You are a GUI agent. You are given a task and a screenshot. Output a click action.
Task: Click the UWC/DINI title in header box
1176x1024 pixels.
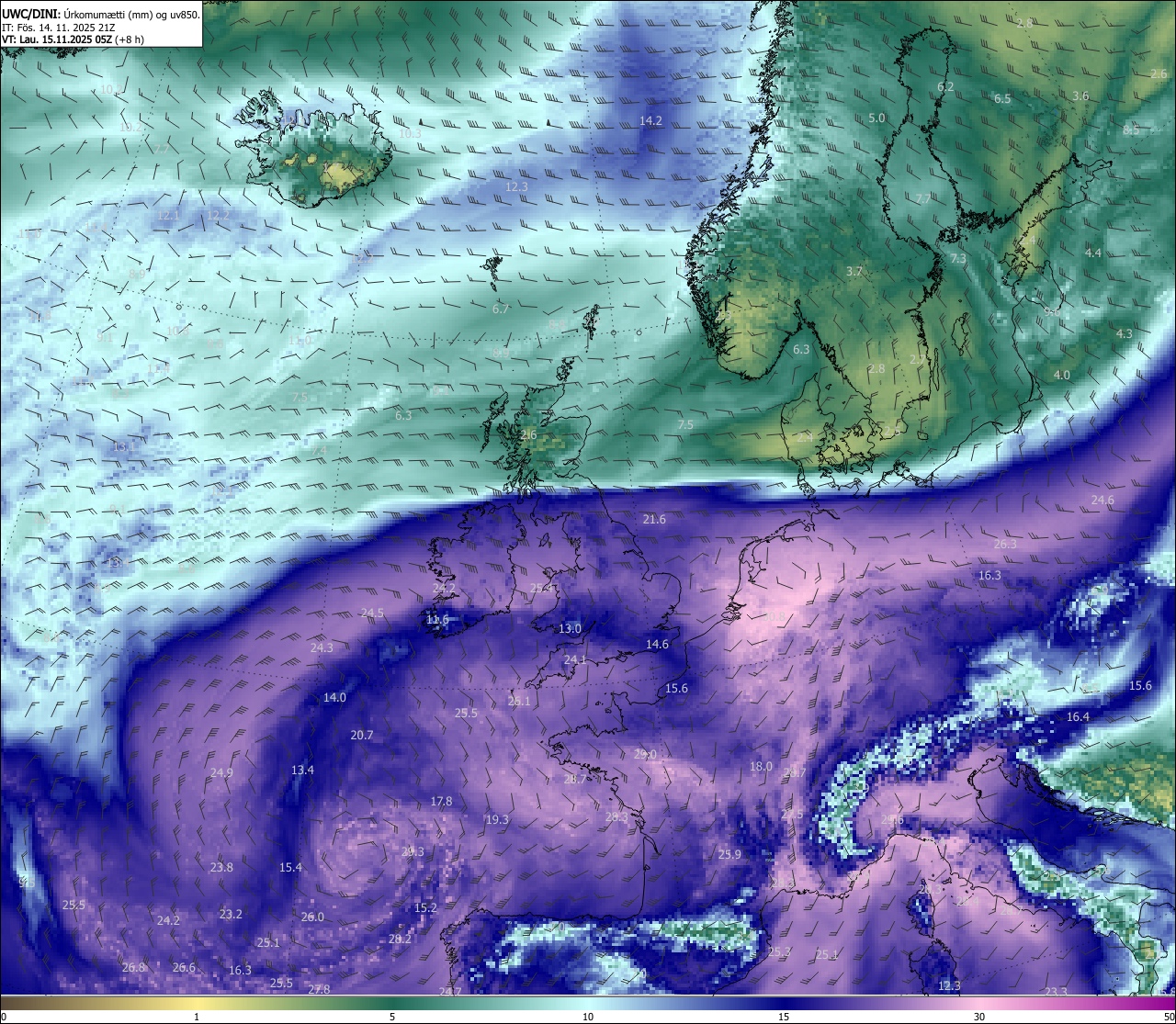click(31, 15)
